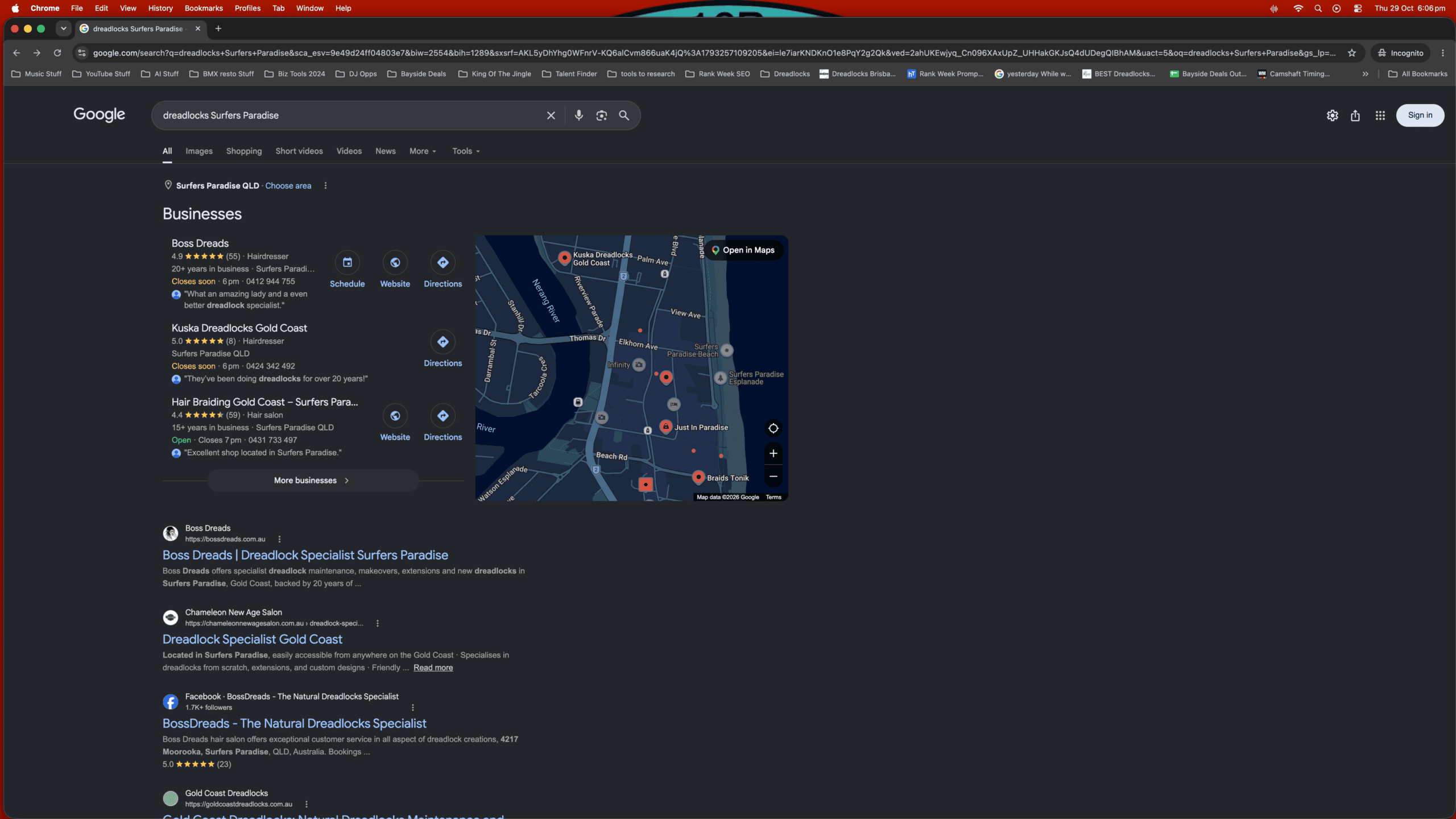The width and height of the screenshot is (1456, 819).
Task: Expand the Tools dropdown
Action: coord(466,151)
